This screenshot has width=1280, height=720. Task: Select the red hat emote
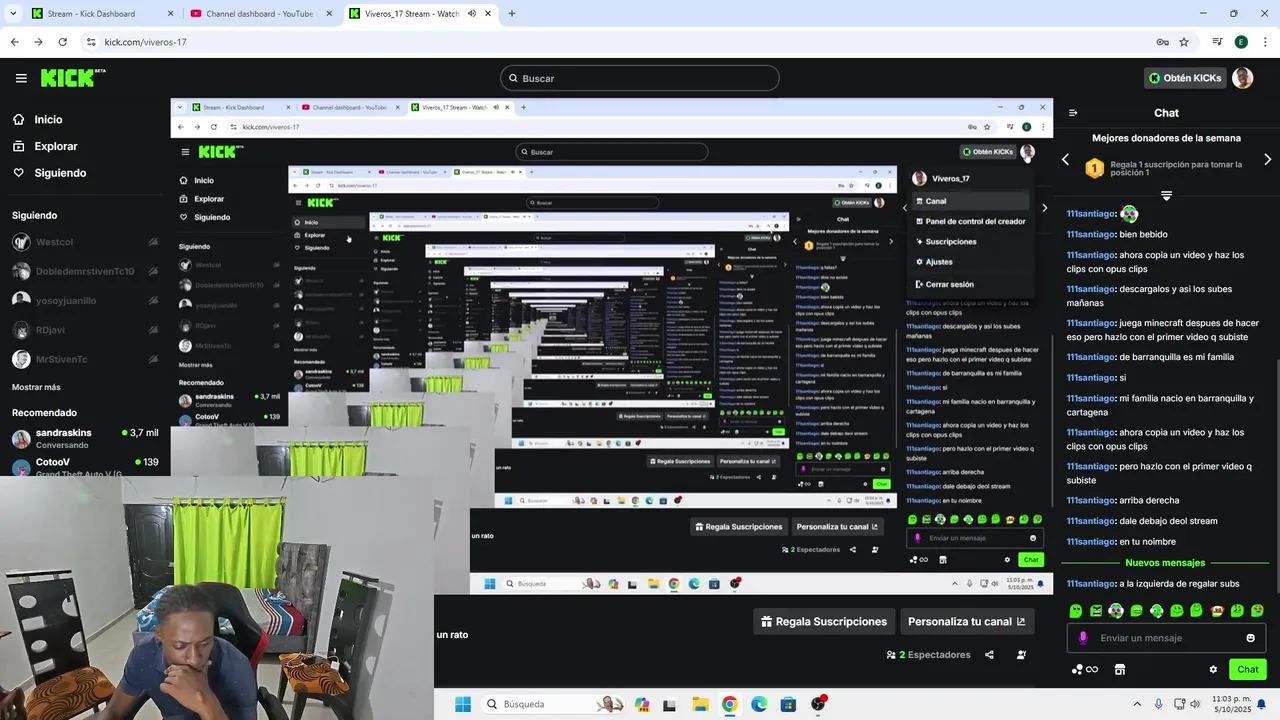tap(1217, 611)
